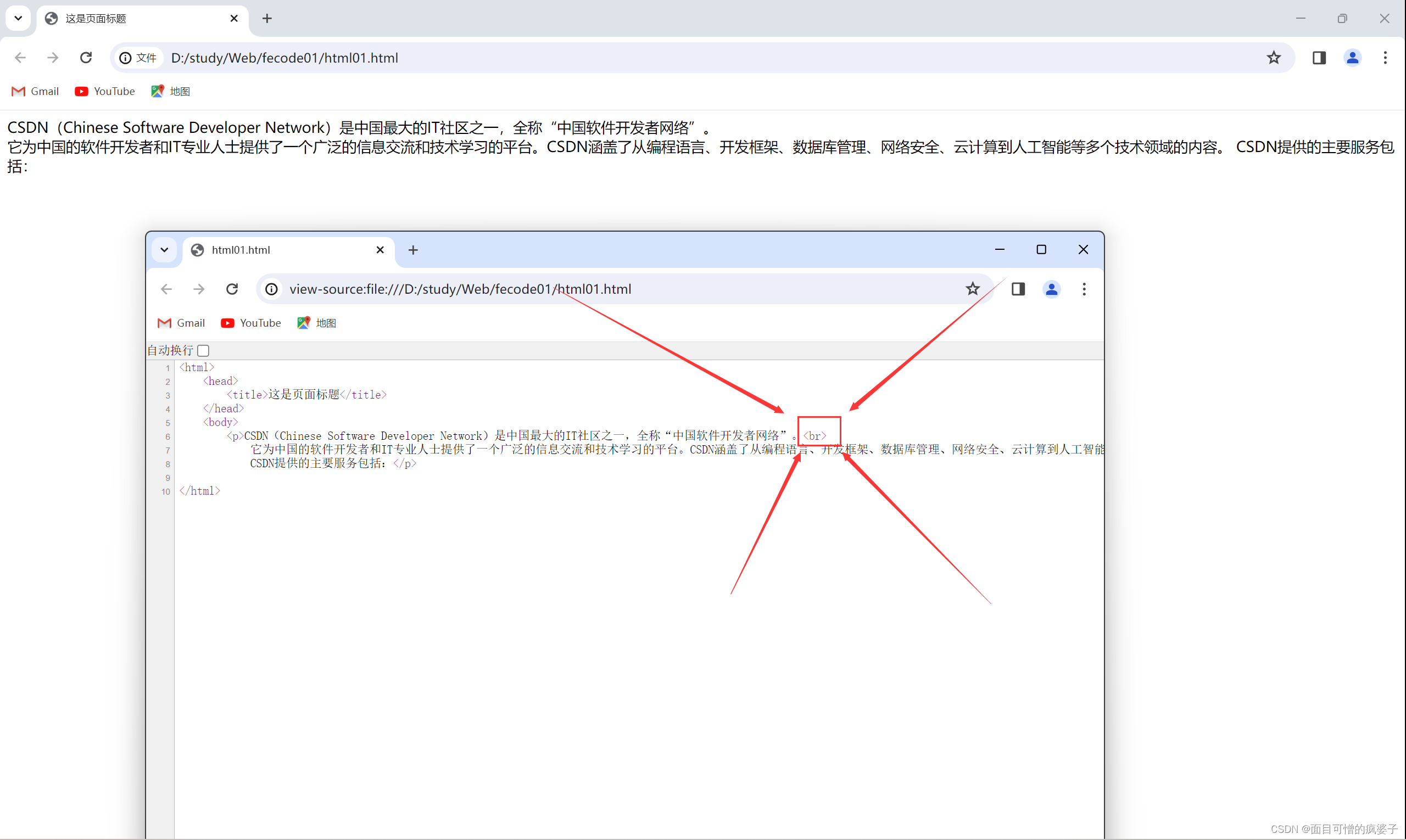Open the profile avatar in the main browser

coord(1352,58)
